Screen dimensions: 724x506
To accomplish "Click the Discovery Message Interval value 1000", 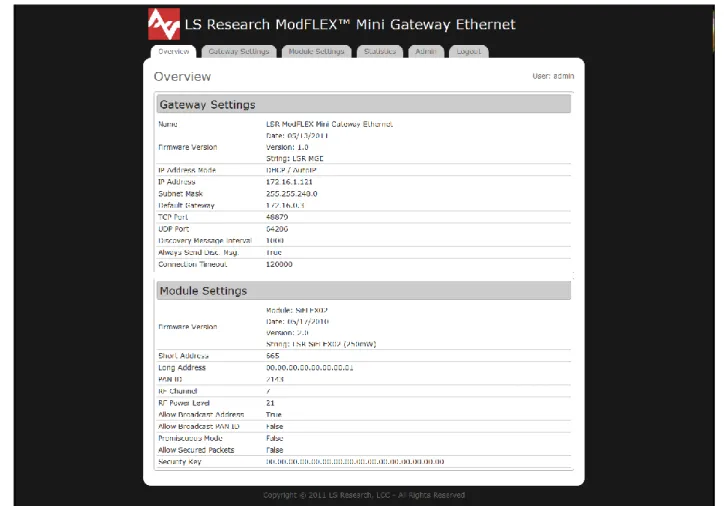I will click(x=275, y=241).
